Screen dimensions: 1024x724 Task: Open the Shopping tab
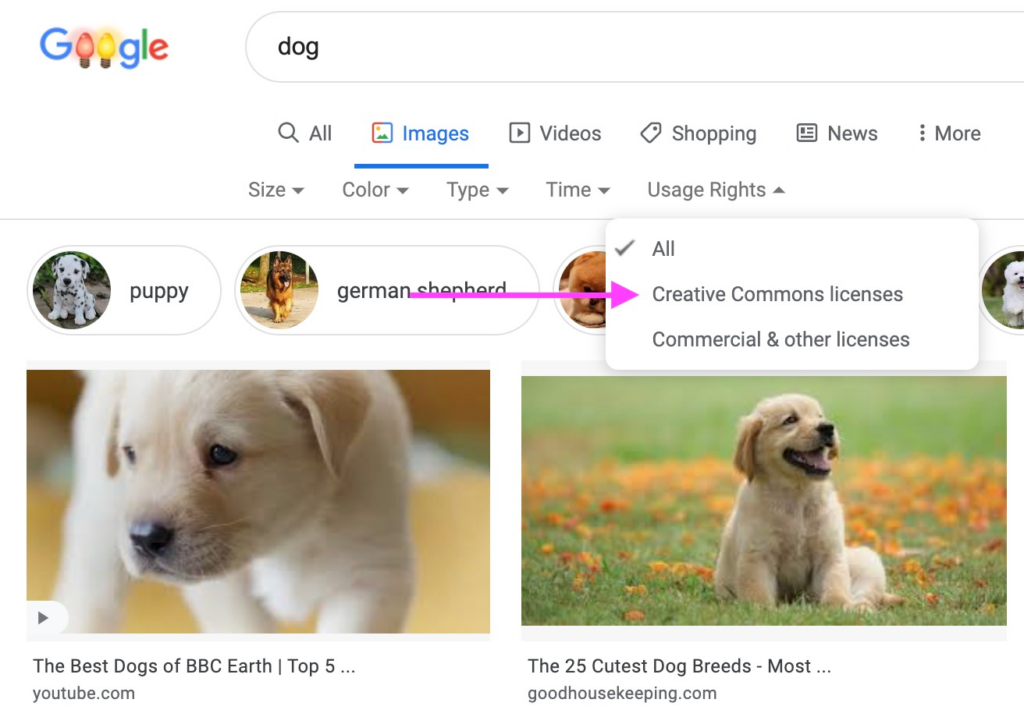698,133
